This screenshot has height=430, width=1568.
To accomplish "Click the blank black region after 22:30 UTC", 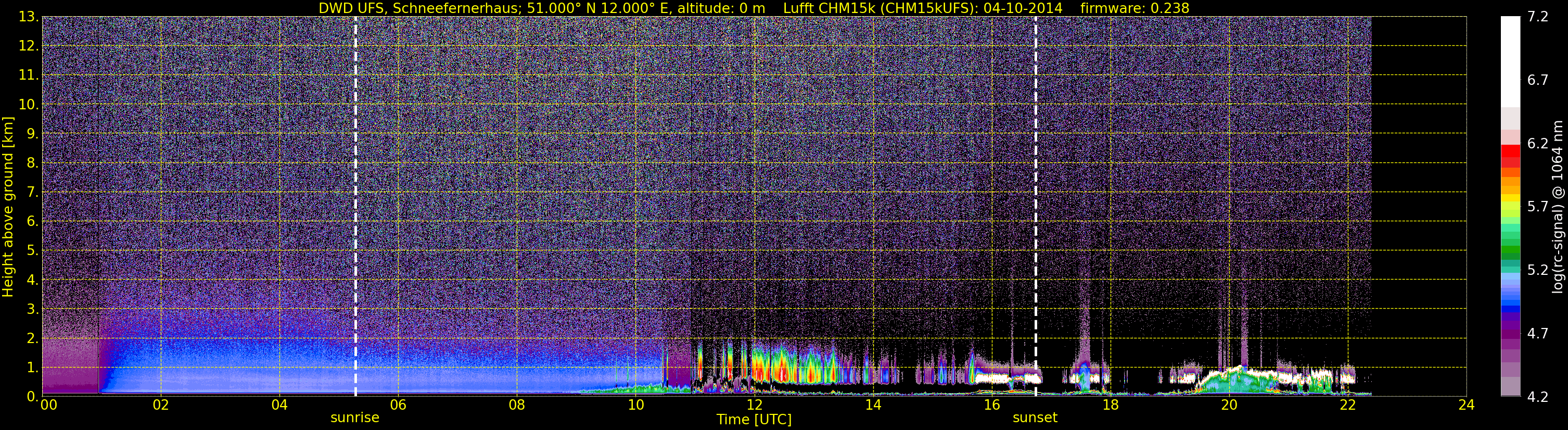I will click(x=1419, y=206).
